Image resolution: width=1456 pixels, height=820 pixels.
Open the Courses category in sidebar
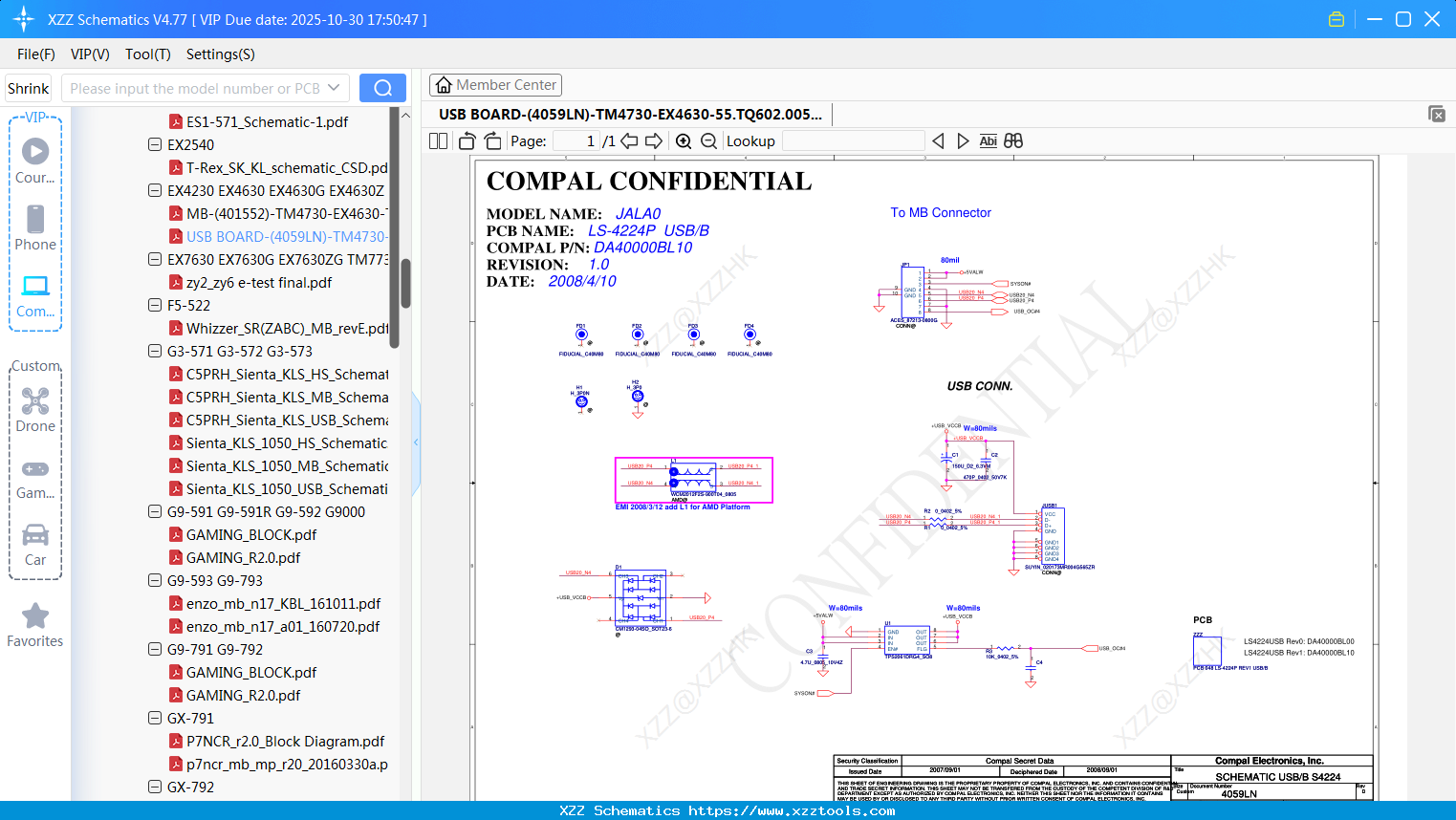35,161
